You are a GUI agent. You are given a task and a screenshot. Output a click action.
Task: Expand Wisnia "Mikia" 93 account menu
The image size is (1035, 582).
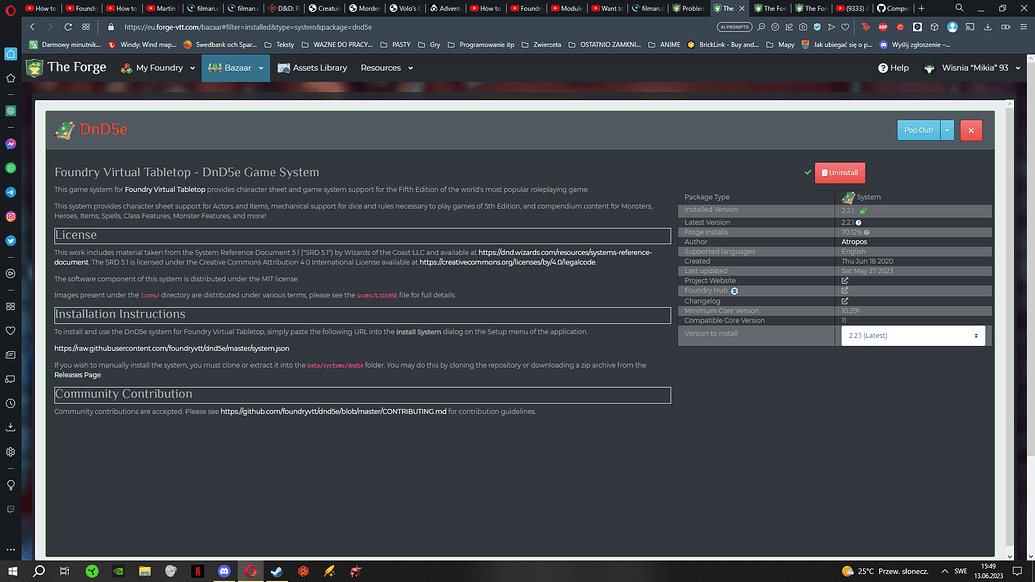pos(971,68)
